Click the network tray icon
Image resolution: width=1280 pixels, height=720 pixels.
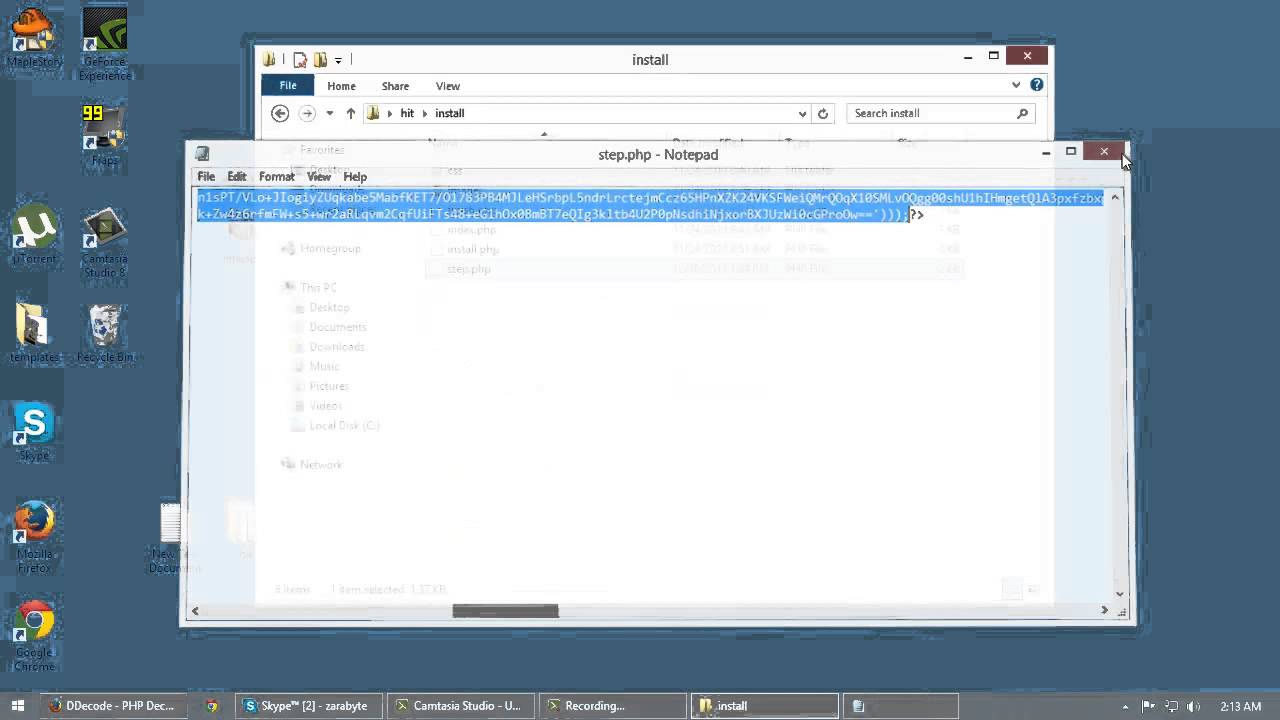tap(1172, 707)
